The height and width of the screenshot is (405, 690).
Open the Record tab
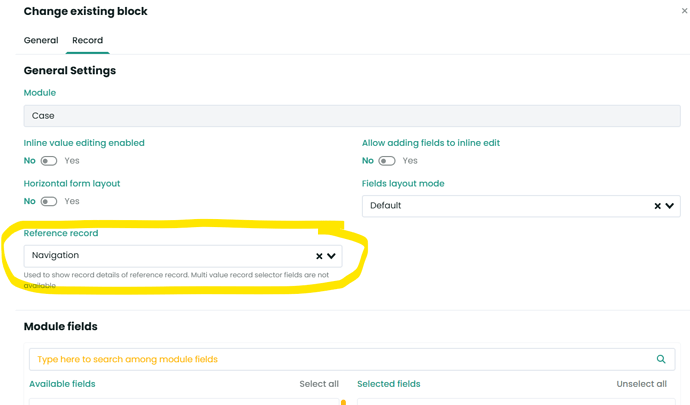pos(88,40)
